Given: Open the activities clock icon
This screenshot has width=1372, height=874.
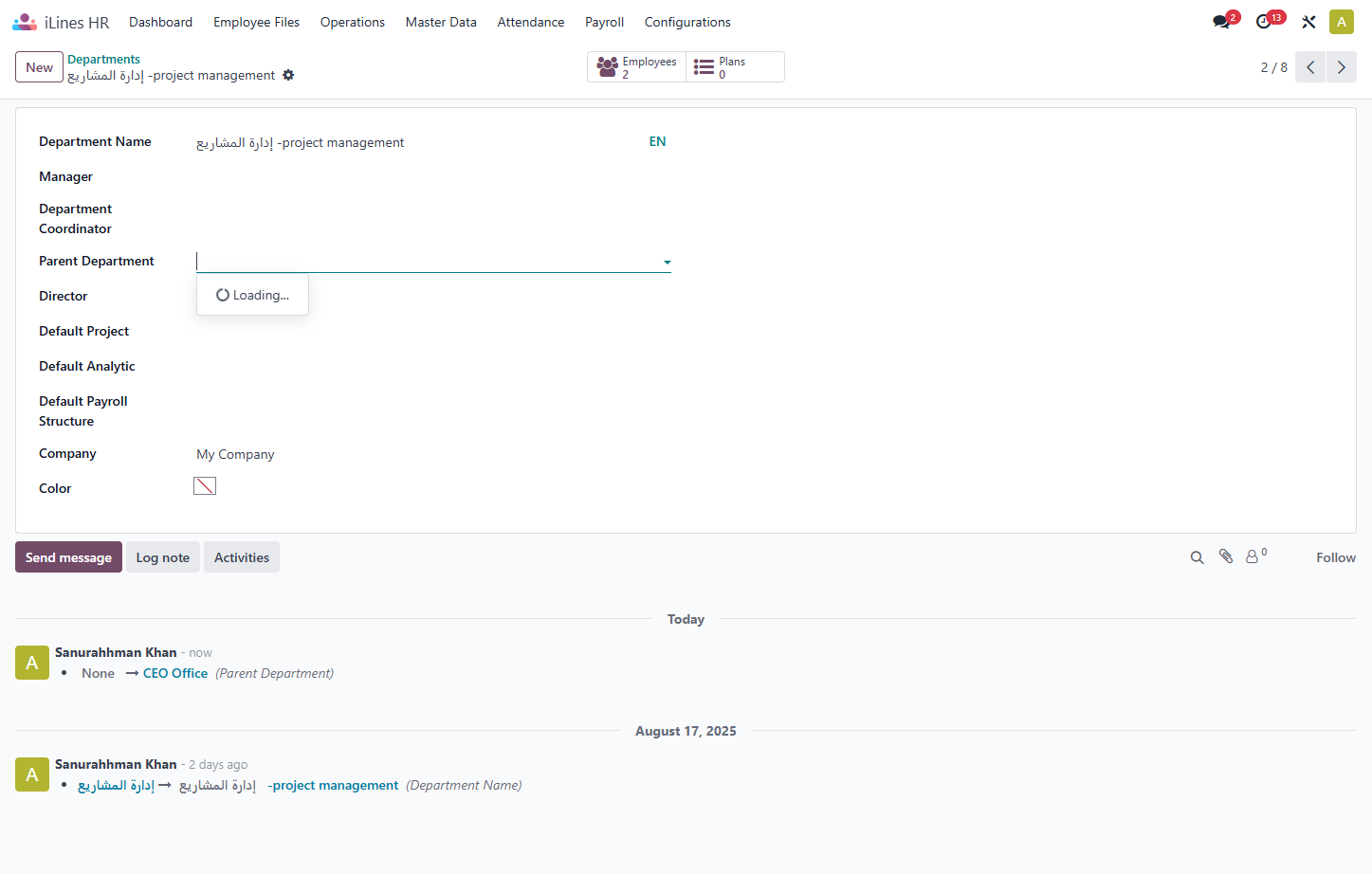Looking at the screenshot, I should (1263, 22).
